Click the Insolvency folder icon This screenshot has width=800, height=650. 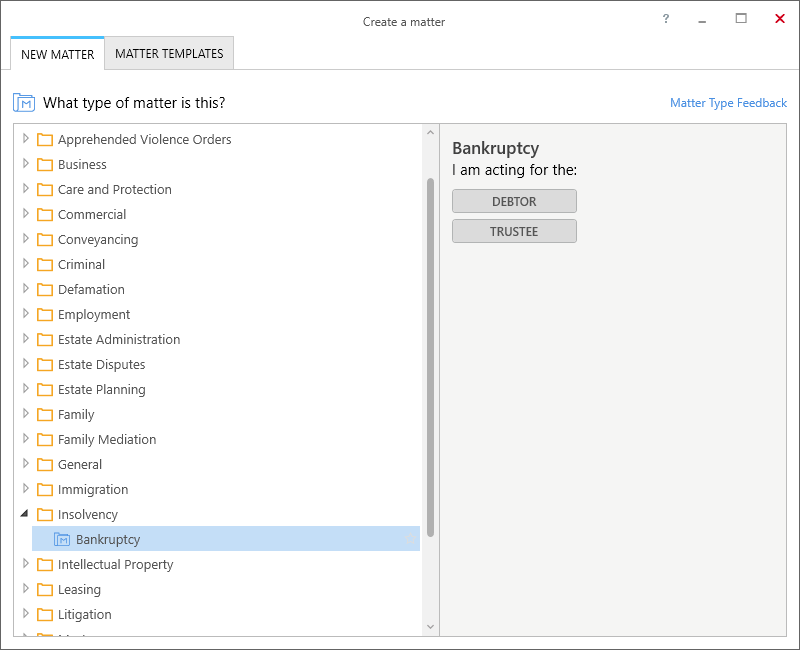[x=45, y=514]
